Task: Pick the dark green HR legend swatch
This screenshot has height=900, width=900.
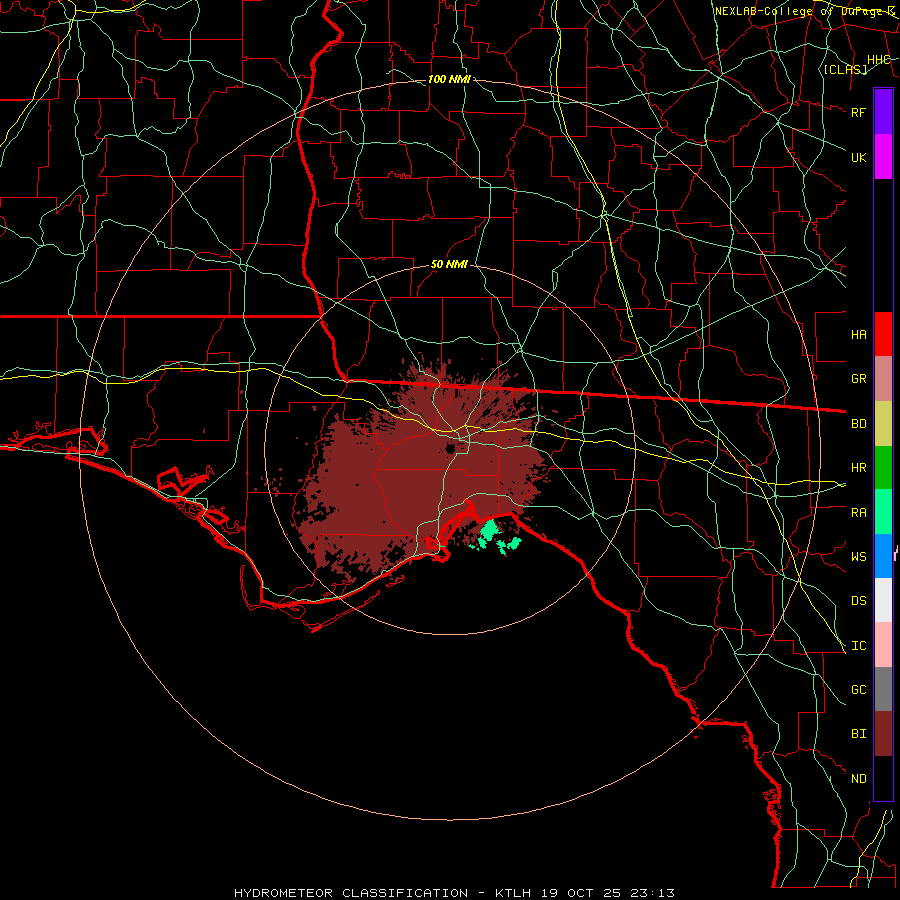Action: pos(883,467)
